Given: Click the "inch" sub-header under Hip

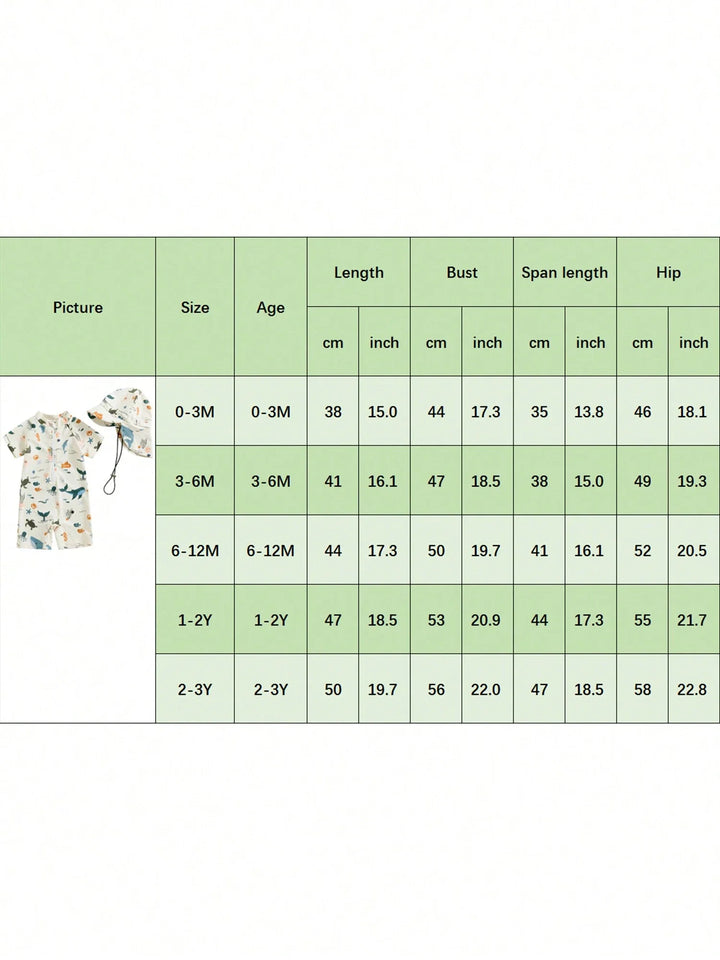Looking at the screenshot, I should pos(694,343).
